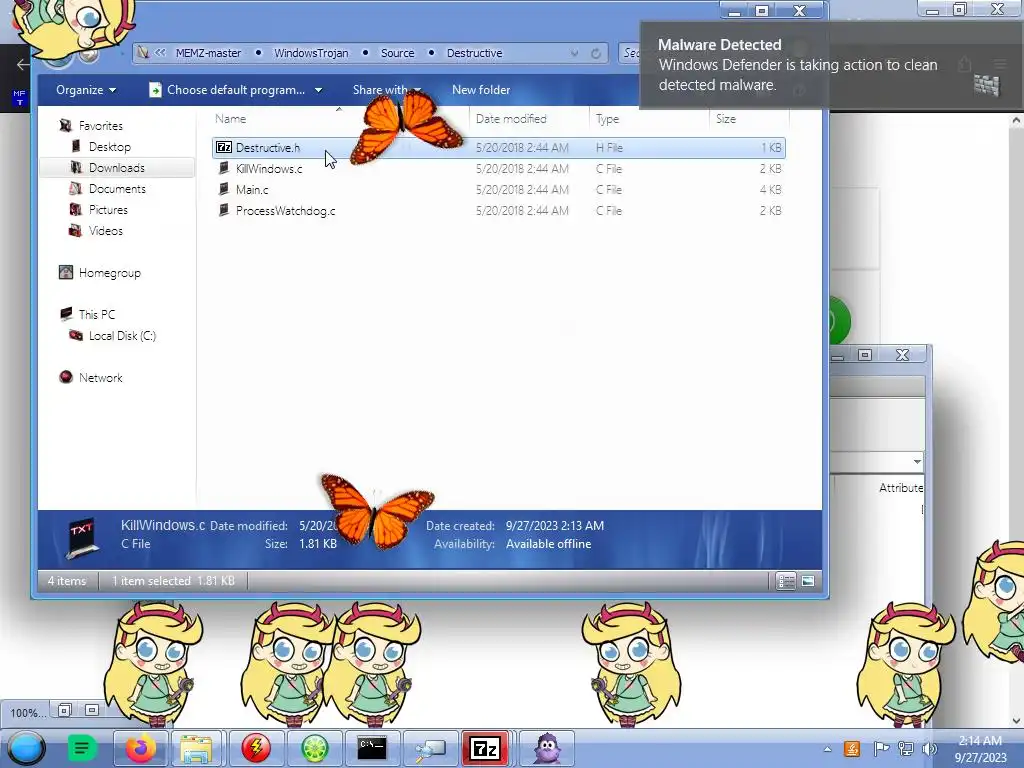Select This PC in navigation pane
This screenshot has height=768, width=1024.
pos(97,315)
